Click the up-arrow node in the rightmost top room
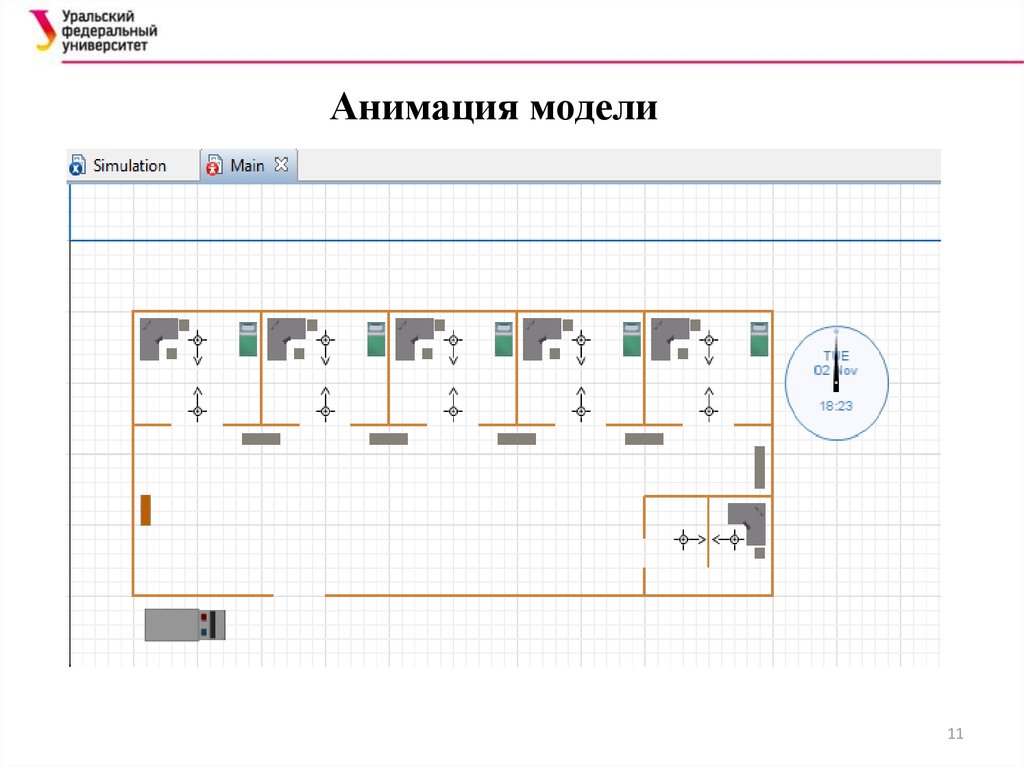Image resolution: width=1024 pixels, height=767 pixels. (709, 405)
